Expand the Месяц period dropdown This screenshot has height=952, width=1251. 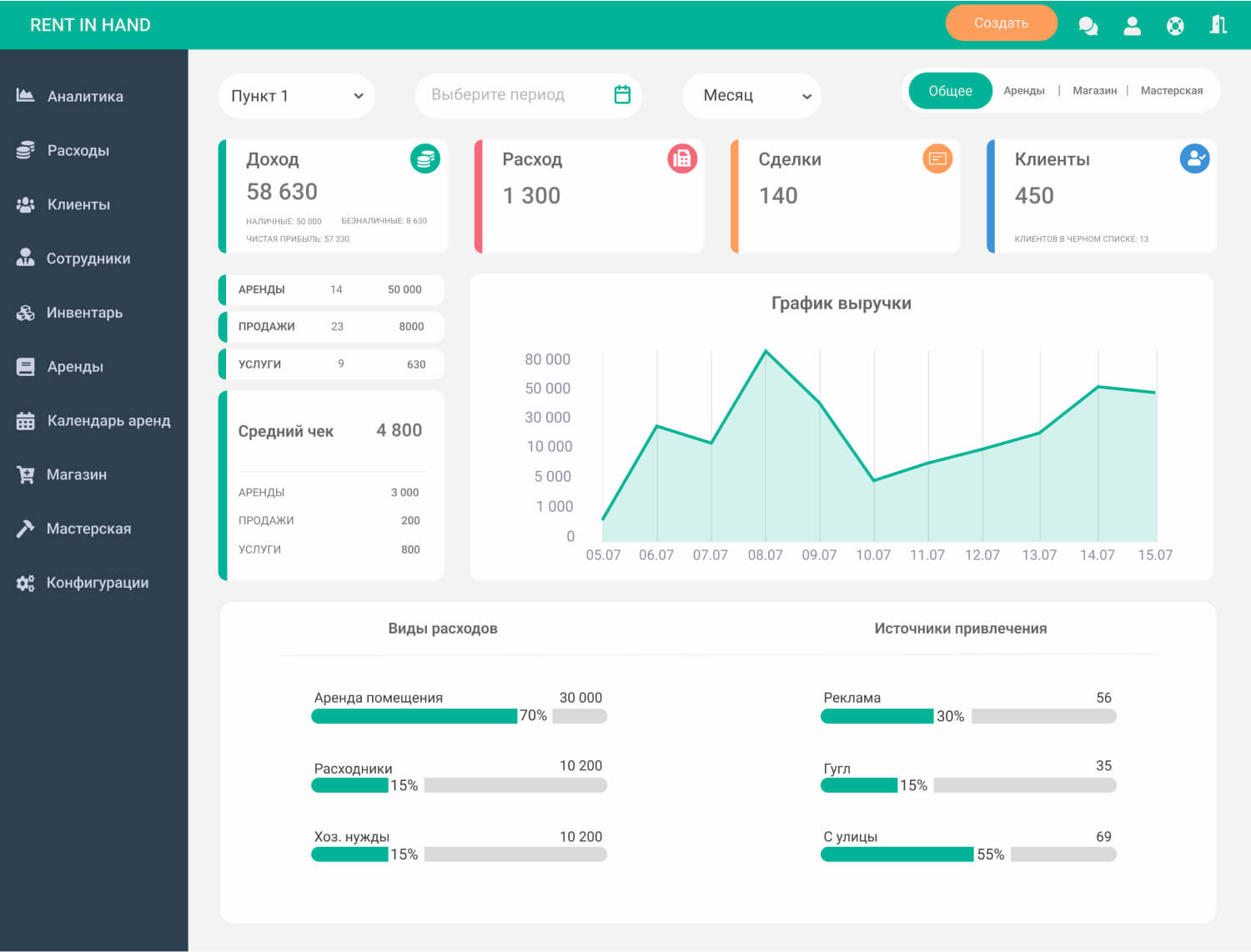751,96
